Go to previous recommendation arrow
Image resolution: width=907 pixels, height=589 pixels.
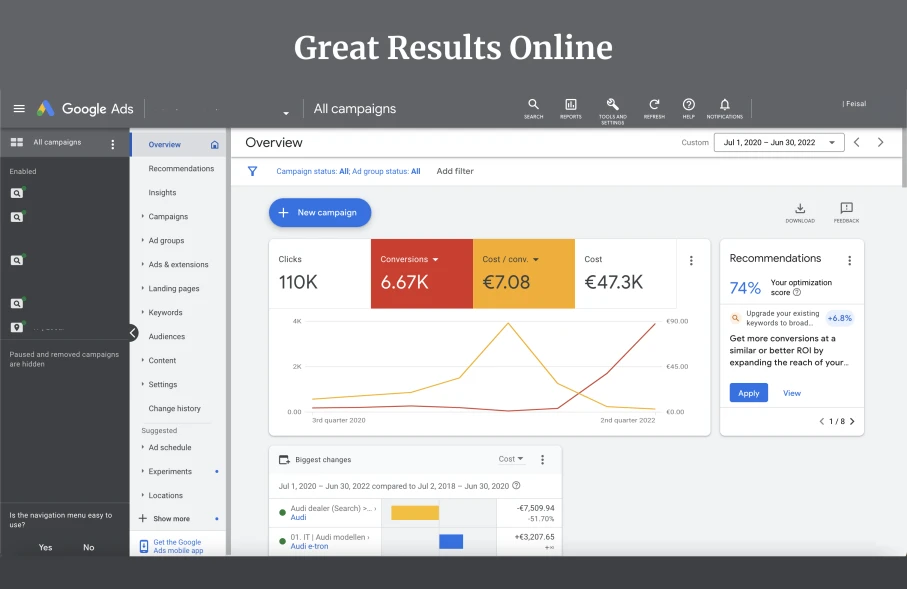(x=821, y=421)
